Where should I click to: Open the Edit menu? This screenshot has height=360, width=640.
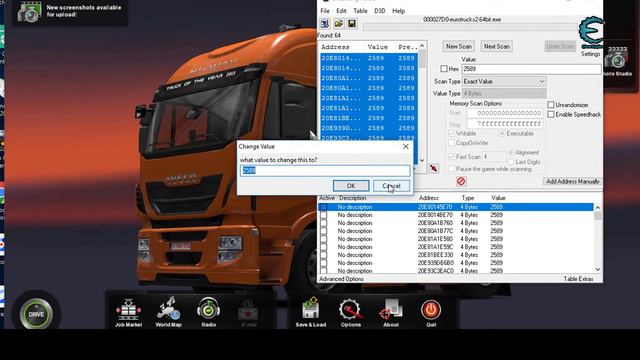coord(341,11)
